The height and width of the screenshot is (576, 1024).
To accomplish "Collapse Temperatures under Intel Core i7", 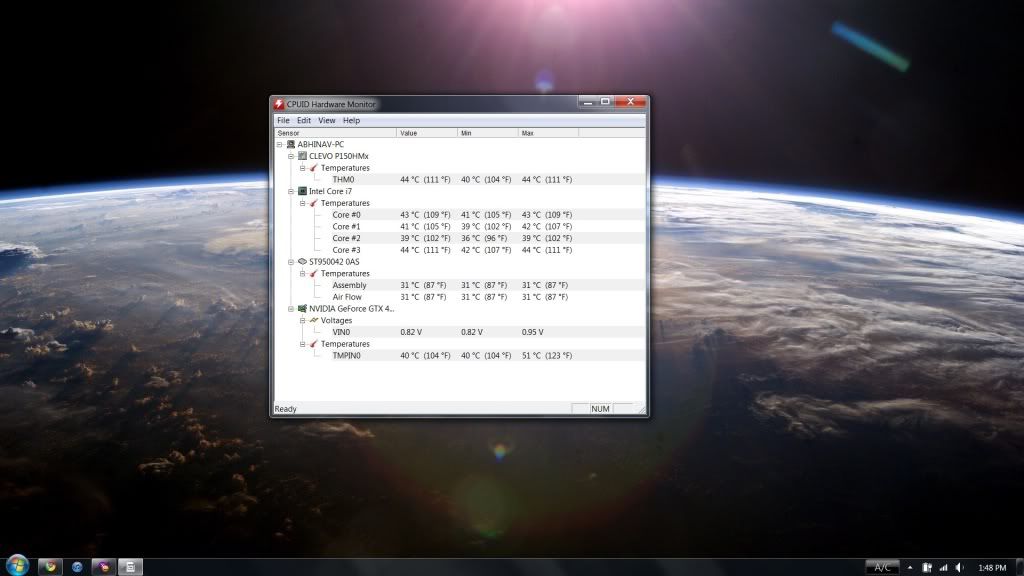I will tap(303, 203).
